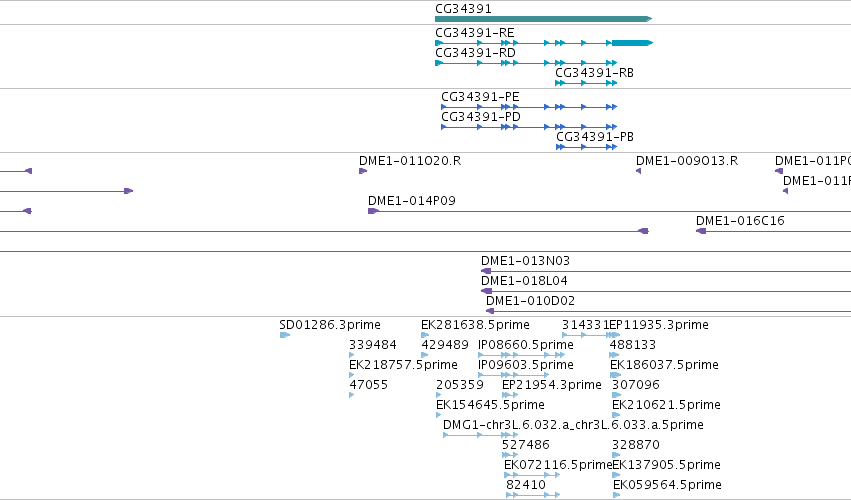
Task: Select the DME1-013N03 clone label
Action: coord(525,261)
